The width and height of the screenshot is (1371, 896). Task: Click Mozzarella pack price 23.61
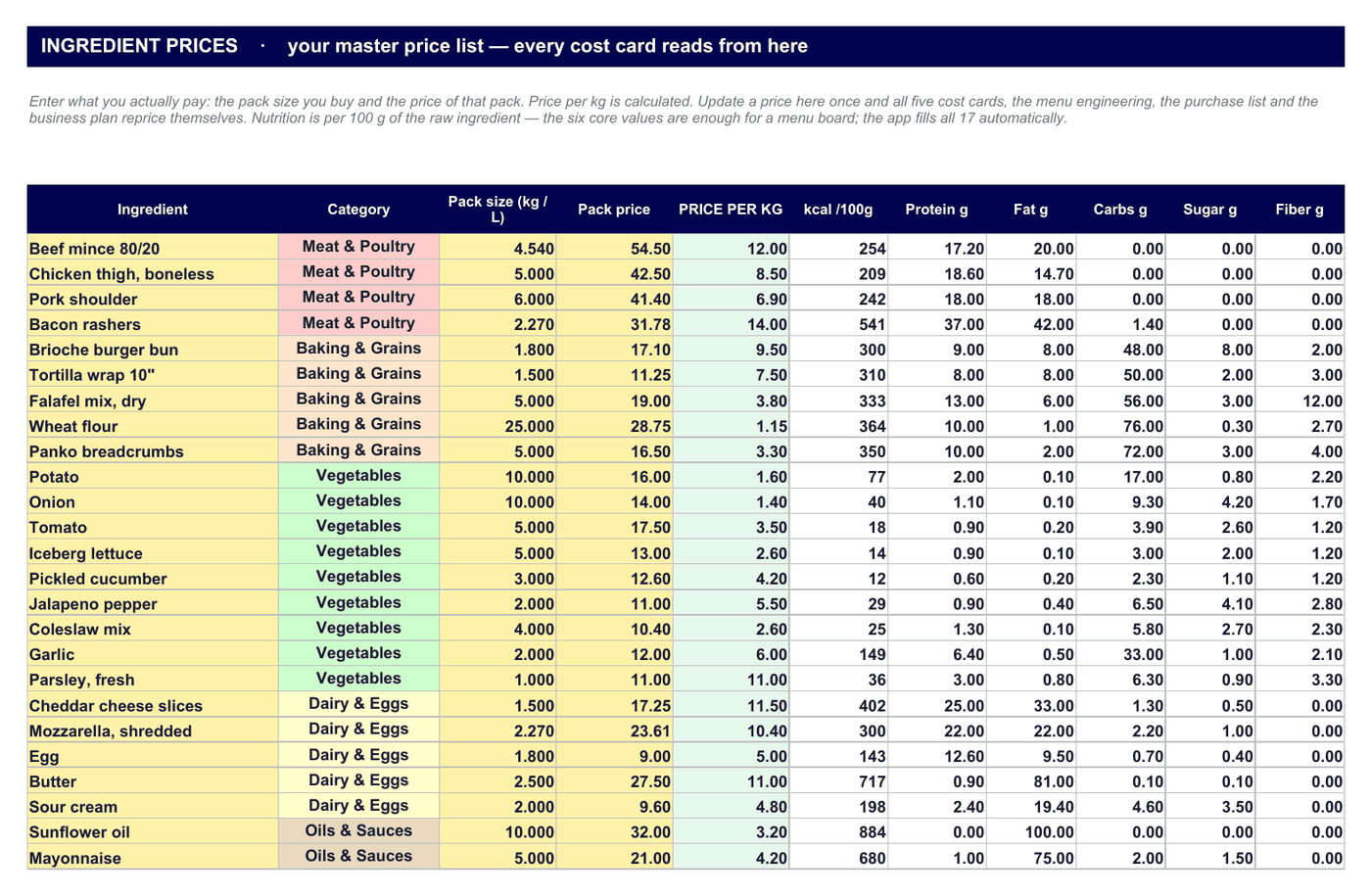(614, 731)
